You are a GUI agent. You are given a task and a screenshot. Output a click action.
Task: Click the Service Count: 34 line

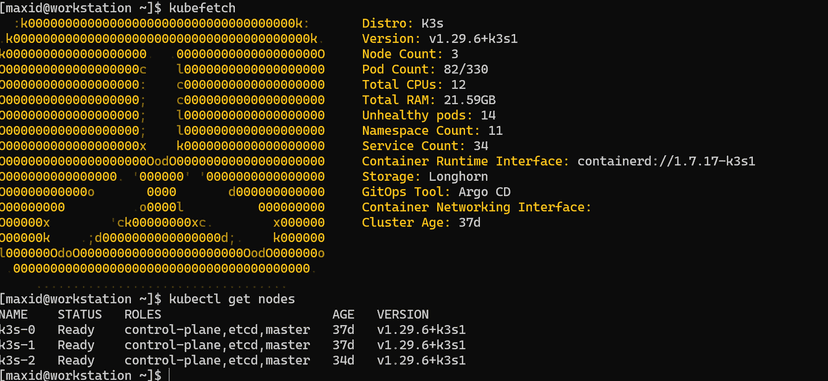coord(425,146)
